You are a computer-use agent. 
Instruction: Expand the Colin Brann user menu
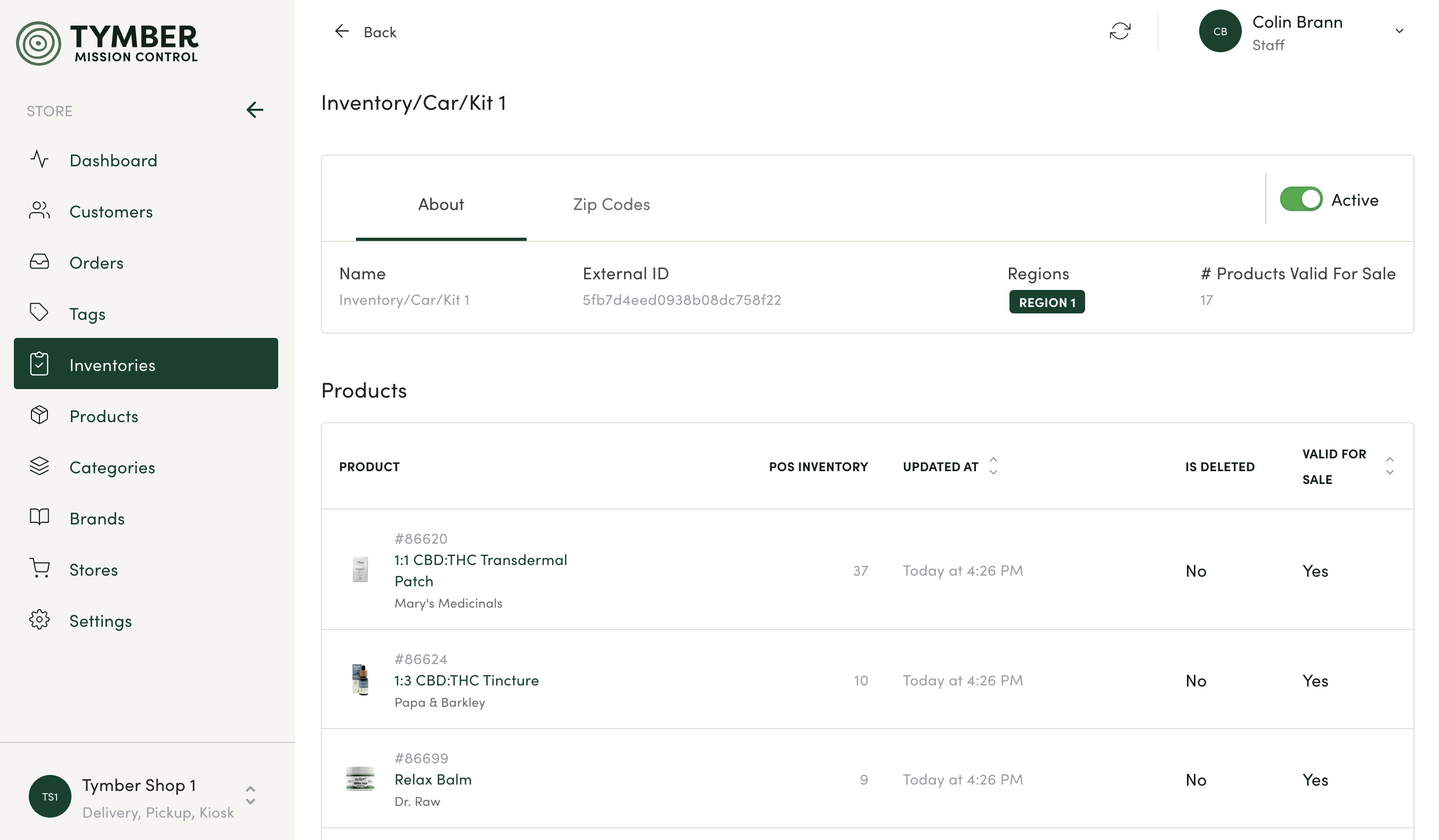click(1398, 31)
